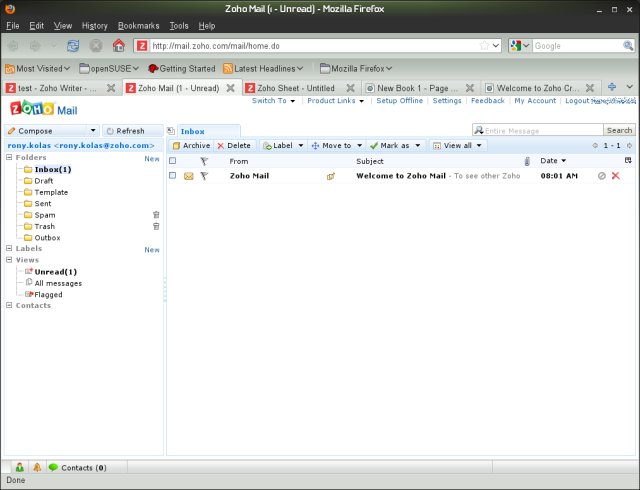Reload the page with the refresh icon
This screenshot has width=640, height=490.
point(73,46)
